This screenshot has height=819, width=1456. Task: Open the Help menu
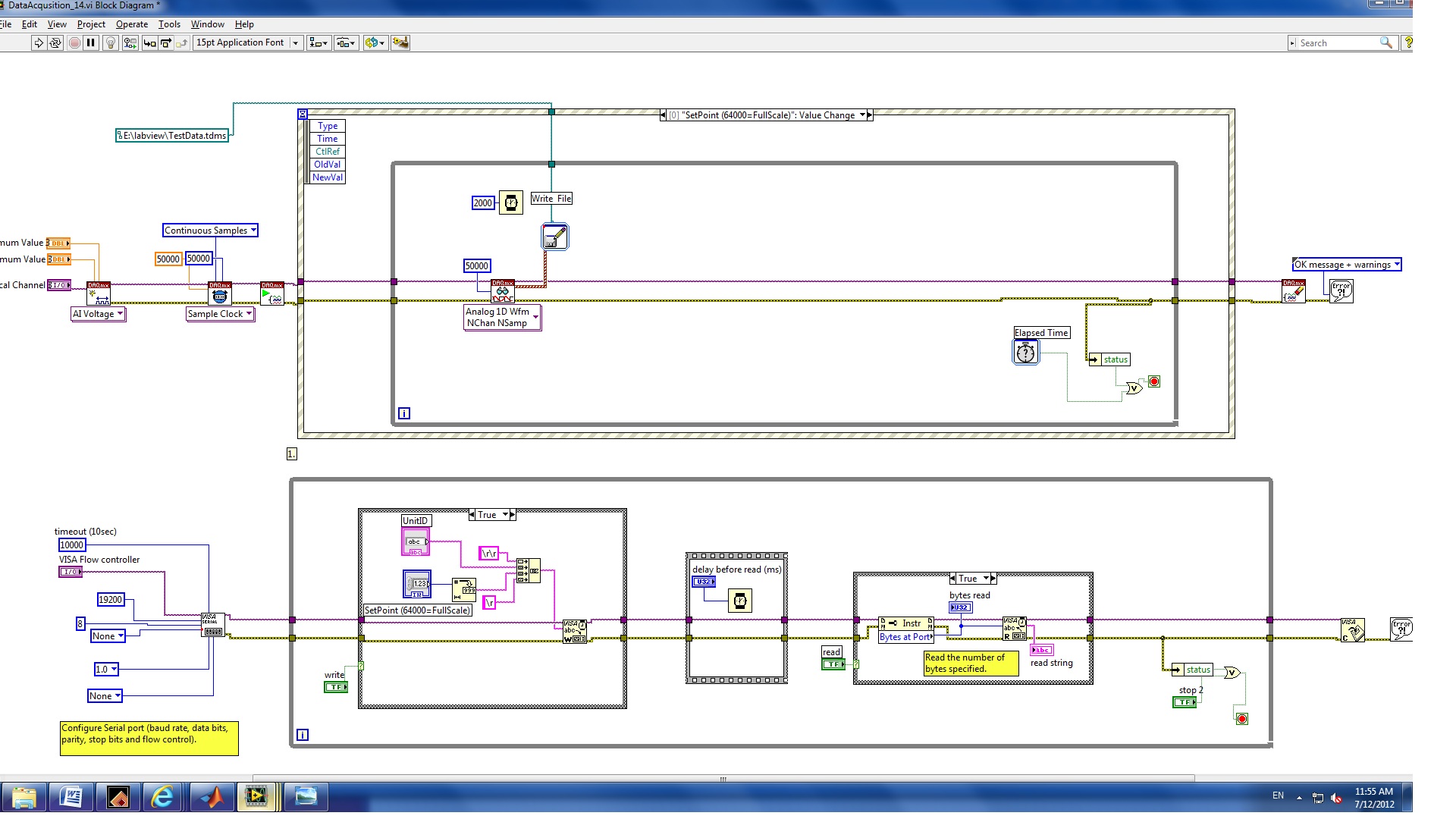click(x=244, y=24)
